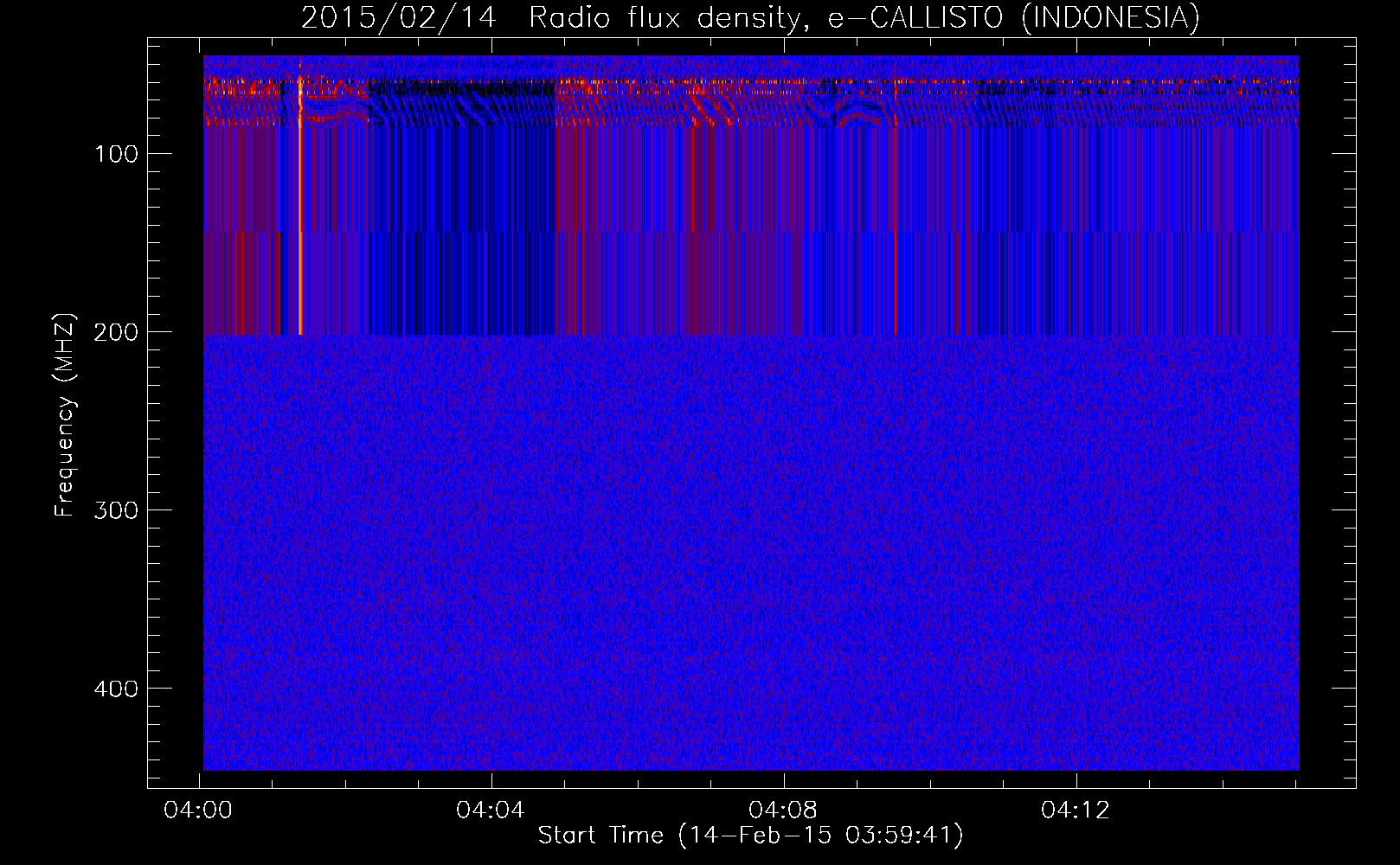This screenshot has height=865, width=1400.
Task: Select the 400 frequency tick label
Action: click(117, 689)
